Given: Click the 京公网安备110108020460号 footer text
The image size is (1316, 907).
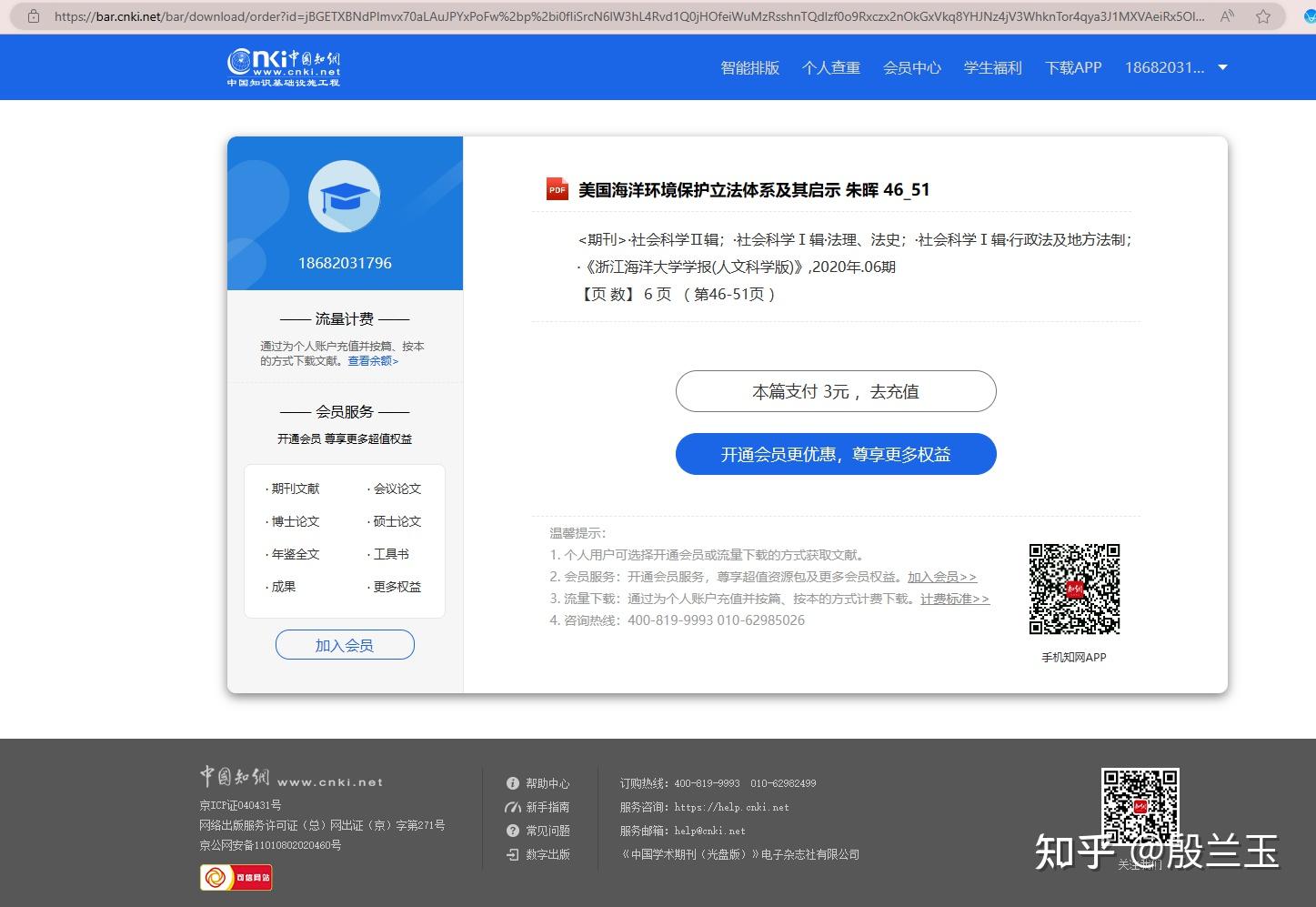Looking at the screenshot, I should point(270,845).
